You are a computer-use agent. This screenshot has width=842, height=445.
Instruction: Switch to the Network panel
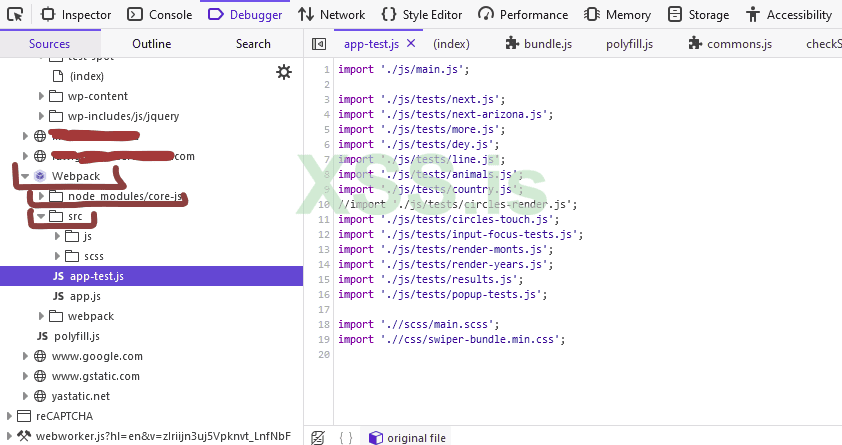(331, 15)
